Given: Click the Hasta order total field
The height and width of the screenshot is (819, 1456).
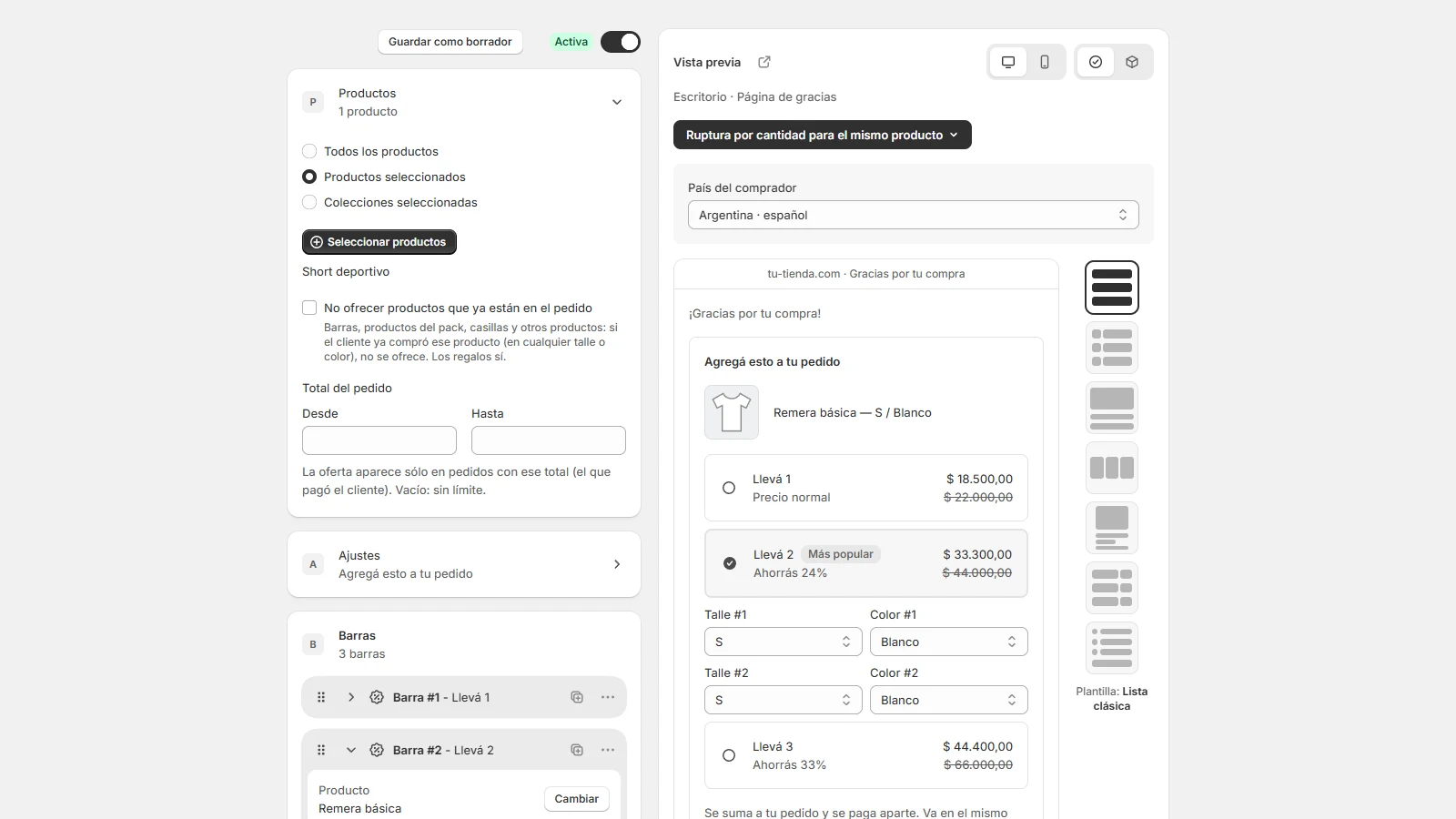Looking at the screenshot, I should (x=549, y=440).
